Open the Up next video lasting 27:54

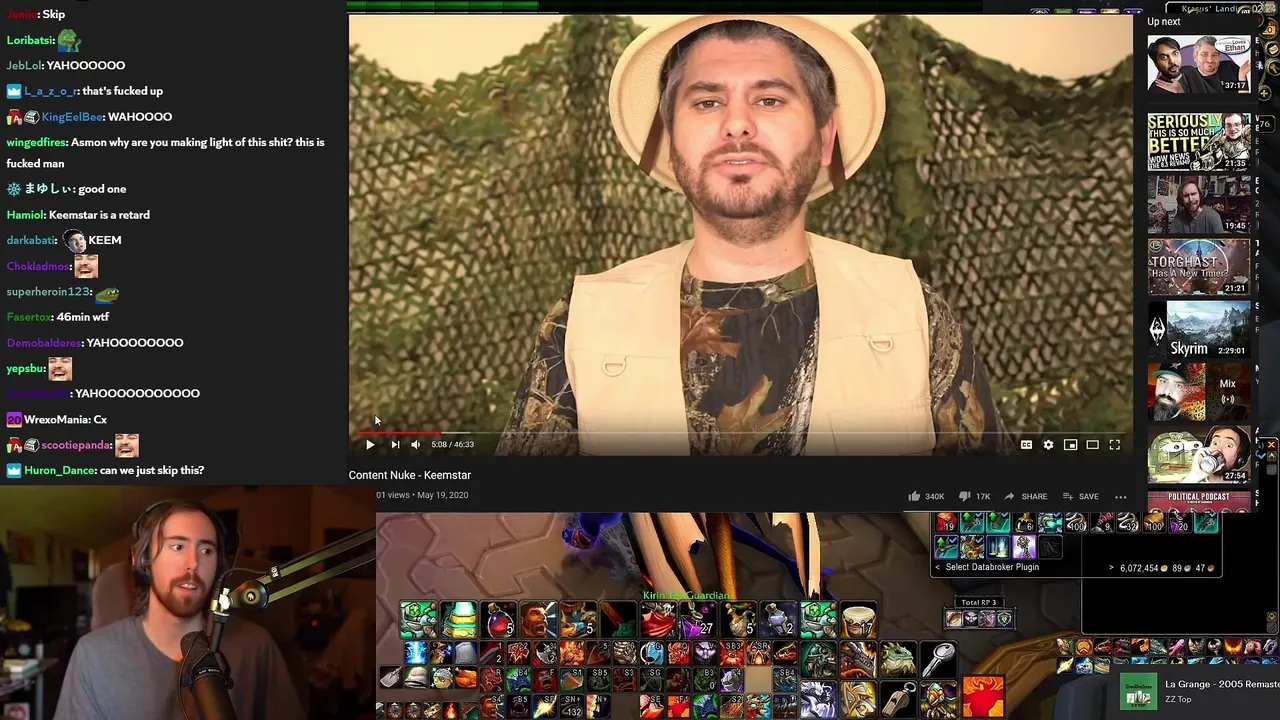coord(1198,455)
